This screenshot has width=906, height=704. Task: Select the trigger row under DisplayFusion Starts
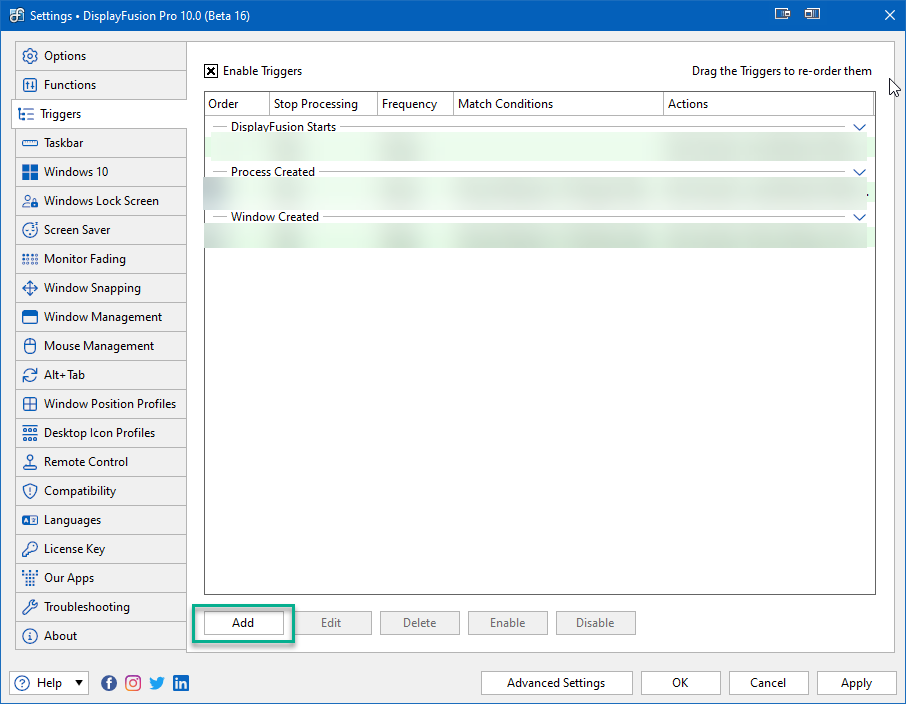tap(539, 147)
